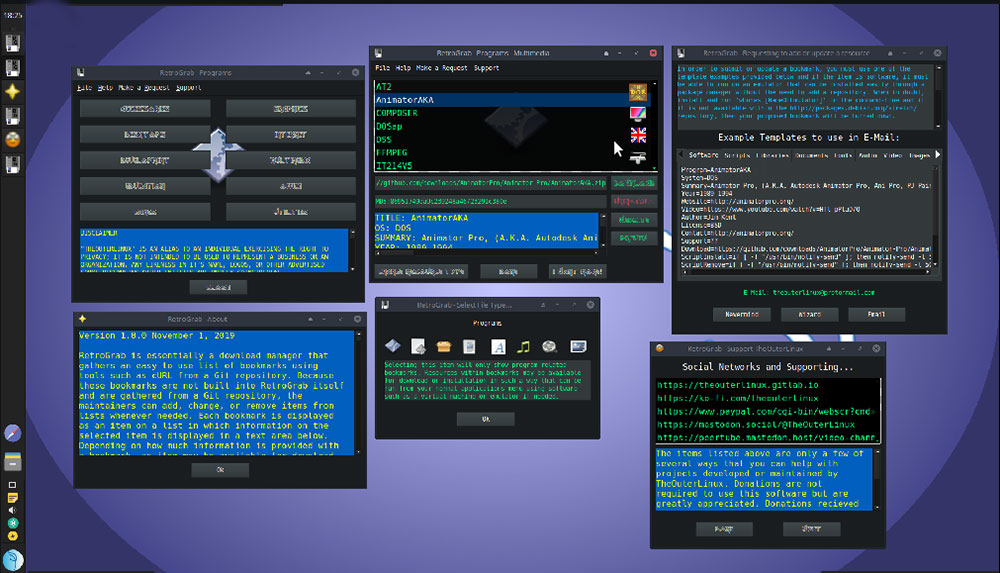The height and width of the screenshot is (573, 1000).
Task: Switch to the Images template tab
Action: tap(919, 155)
